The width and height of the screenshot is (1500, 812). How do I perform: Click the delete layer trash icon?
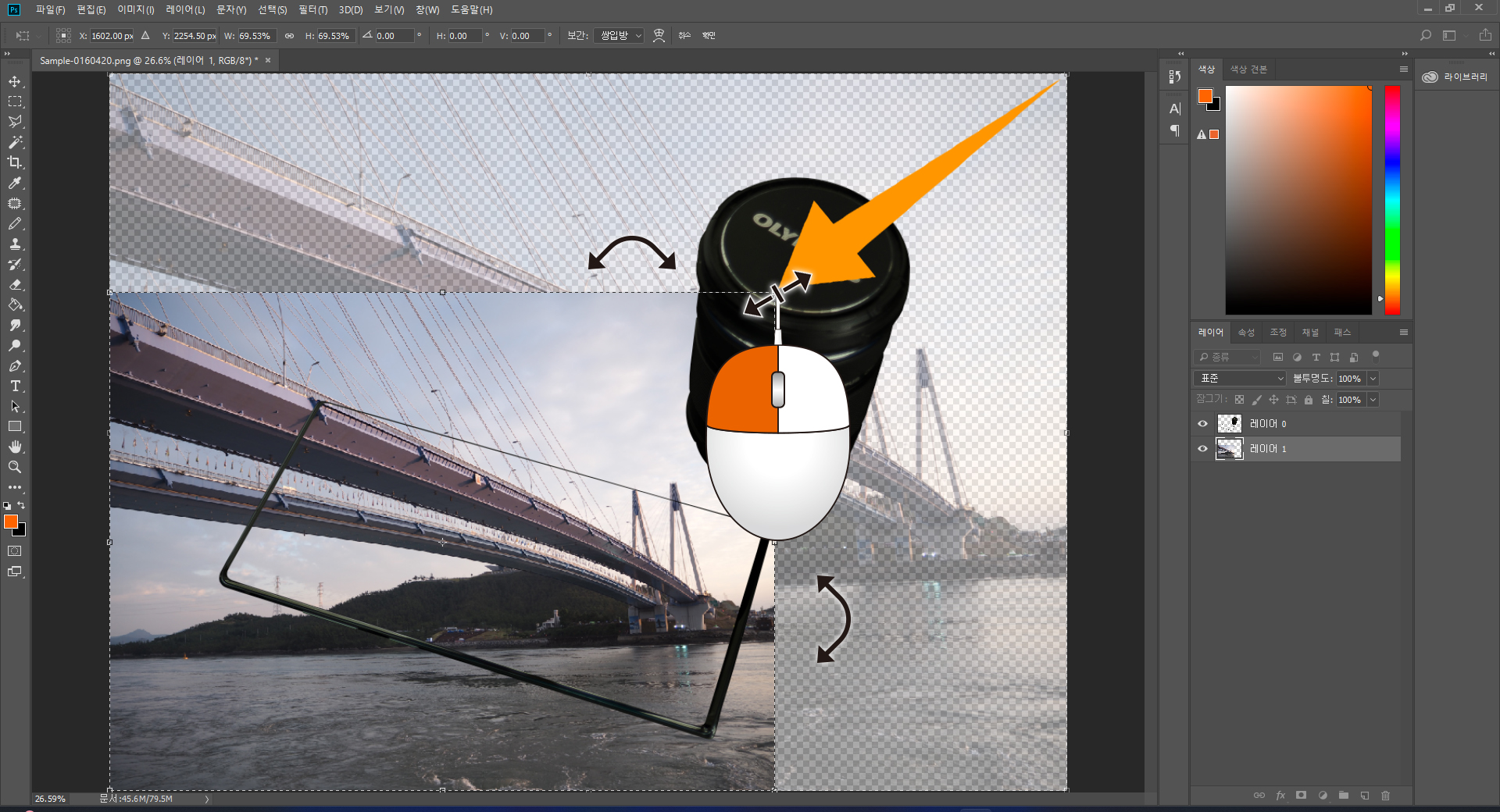click(1385, 796)
